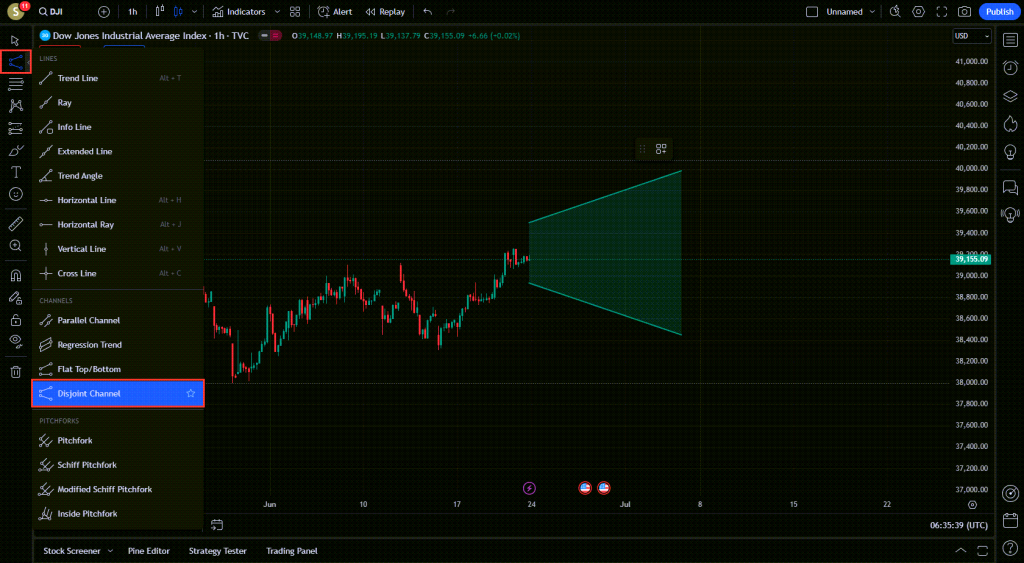Open the alerts clock panel icon
The width and height of the screenshot is (1024, 563).
point(1010,68)
